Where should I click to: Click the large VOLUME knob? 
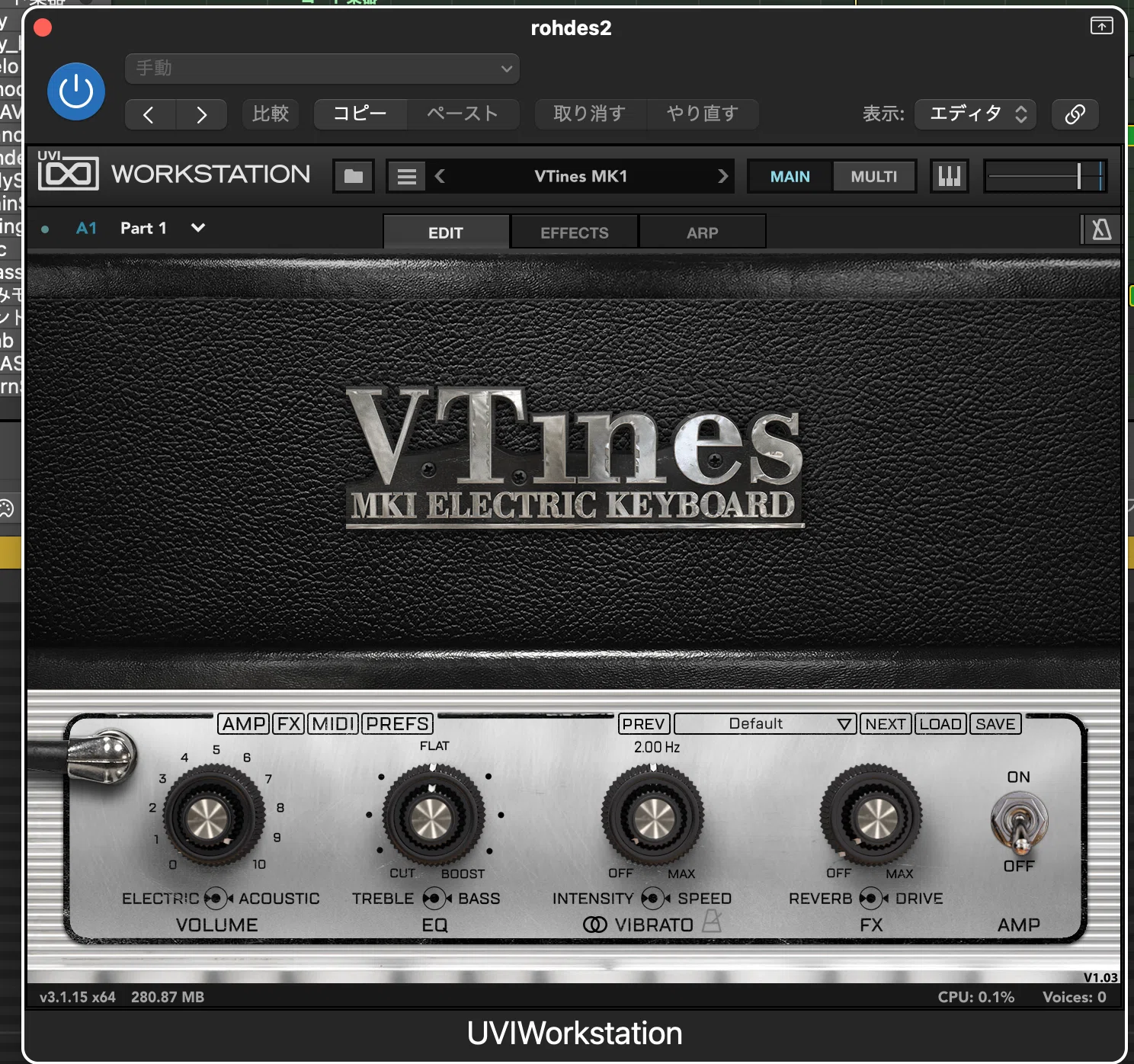215,816
